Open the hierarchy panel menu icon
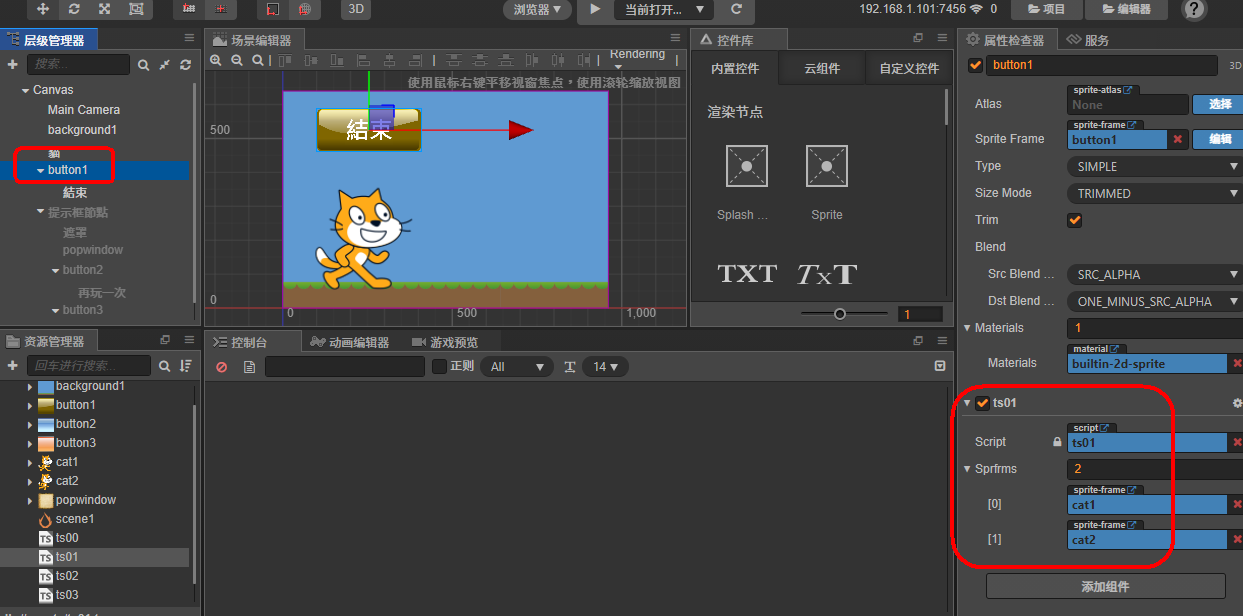This screenshot has width=1243, height=616. click(x=189, y=38)
